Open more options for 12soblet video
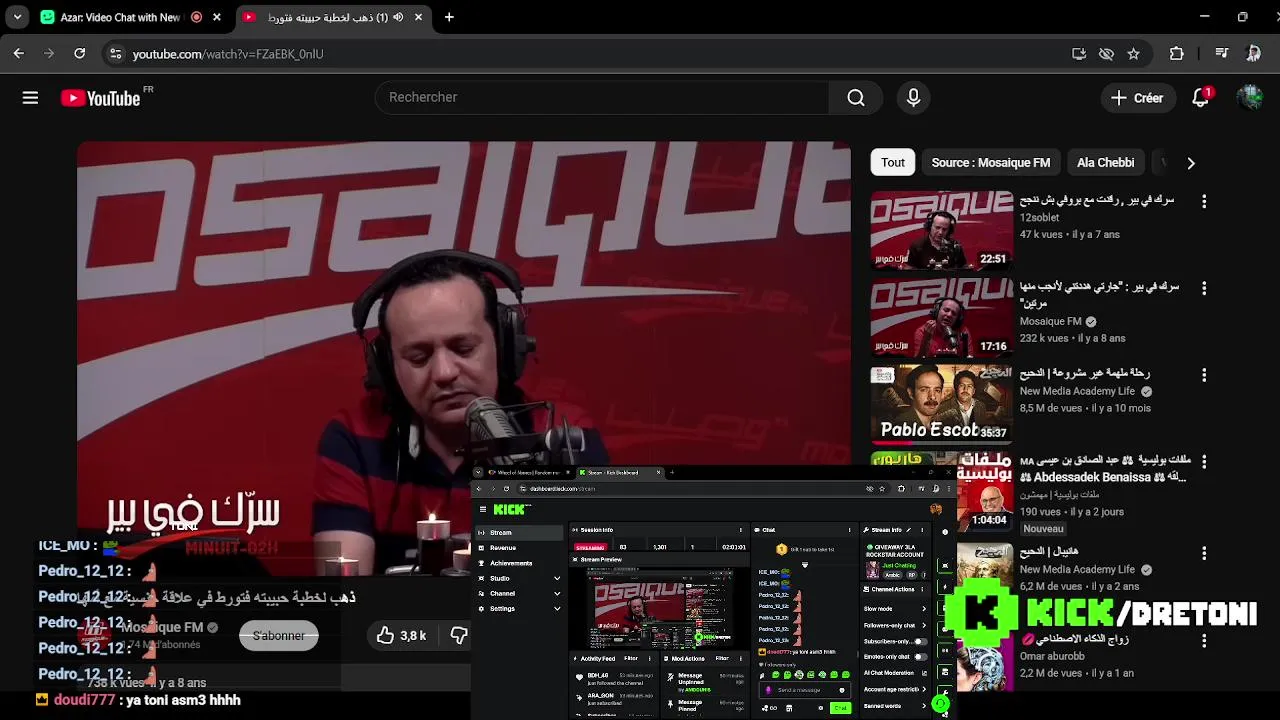Image resolution: width=1280 pixels, height=720 pixels. (1204, 201)
